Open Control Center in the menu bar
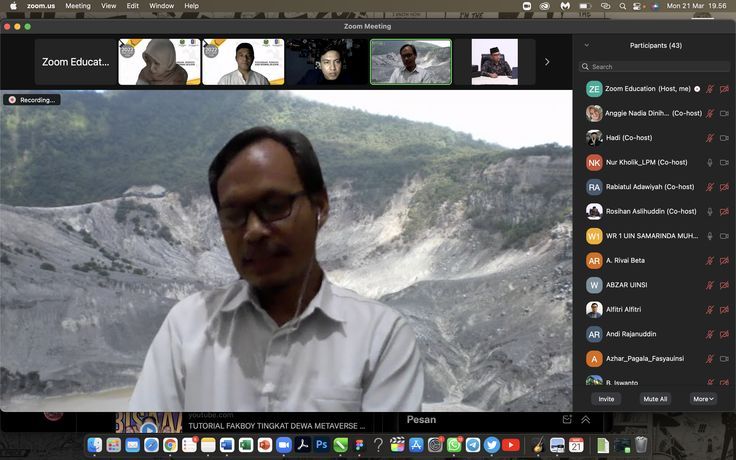This screenshot has width=736, height=460. pos(637,6)
